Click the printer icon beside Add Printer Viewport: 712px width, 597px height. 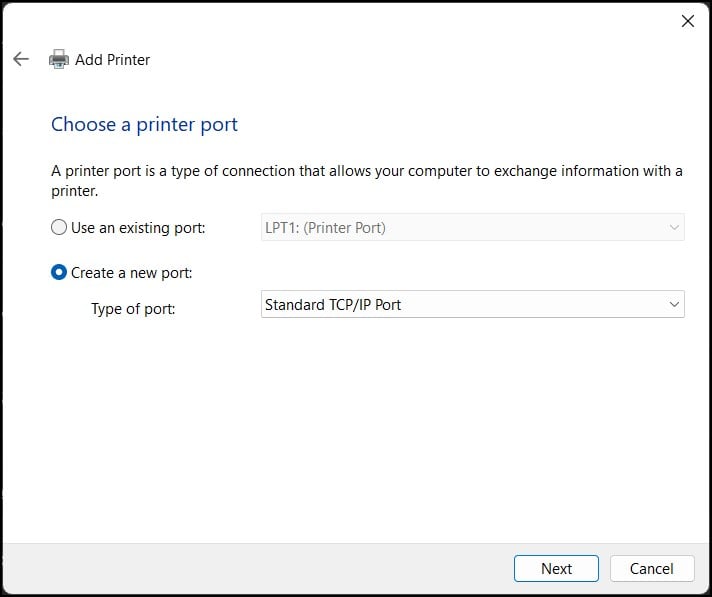[x=59, y=59]
